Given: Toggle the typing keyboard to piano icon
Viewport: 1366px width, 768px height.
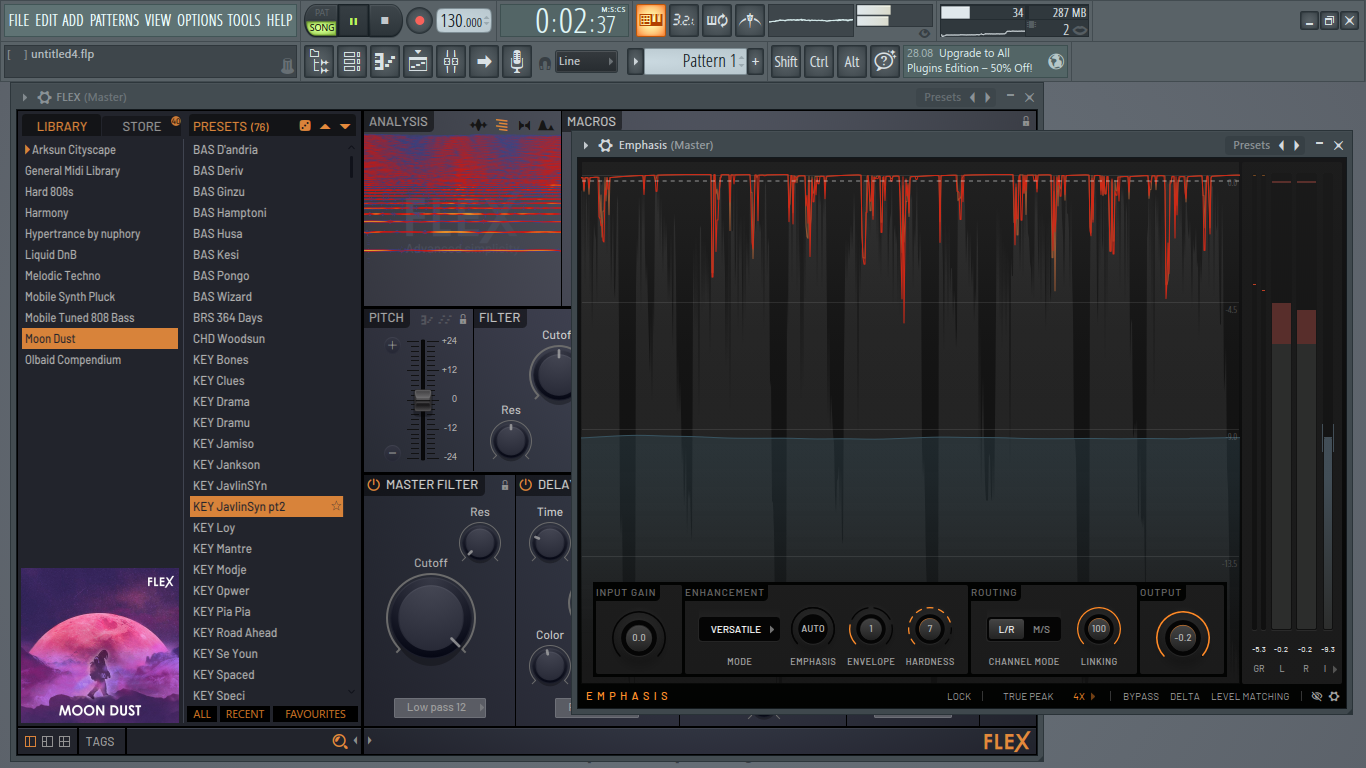Looking at the screenshot, I should [x=651, y=20].
